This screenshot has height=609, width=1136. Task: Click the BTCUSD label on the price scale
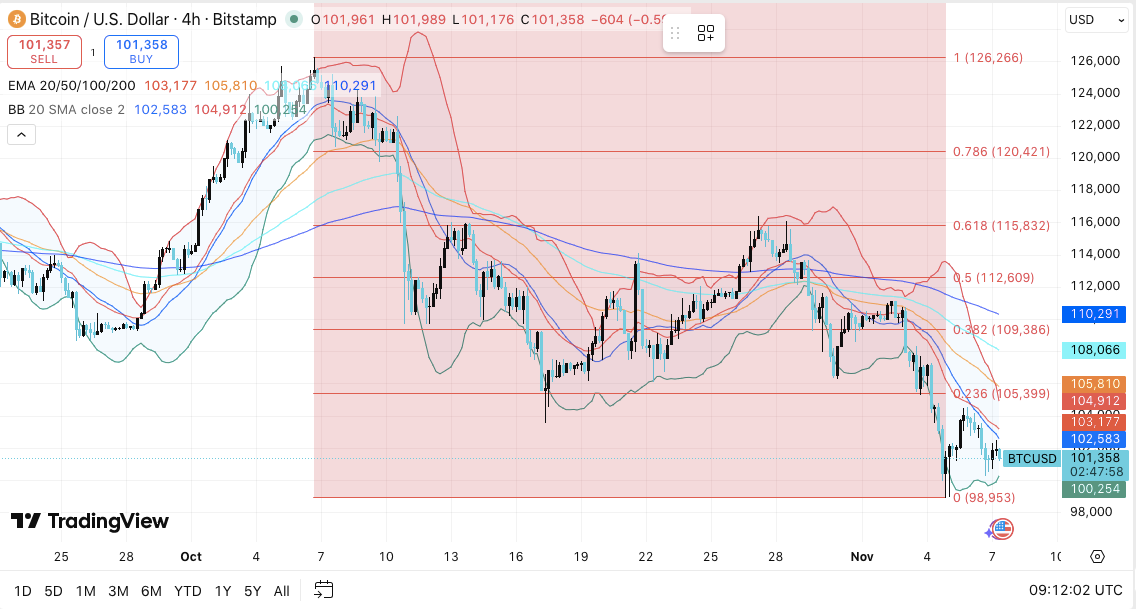1031,458
